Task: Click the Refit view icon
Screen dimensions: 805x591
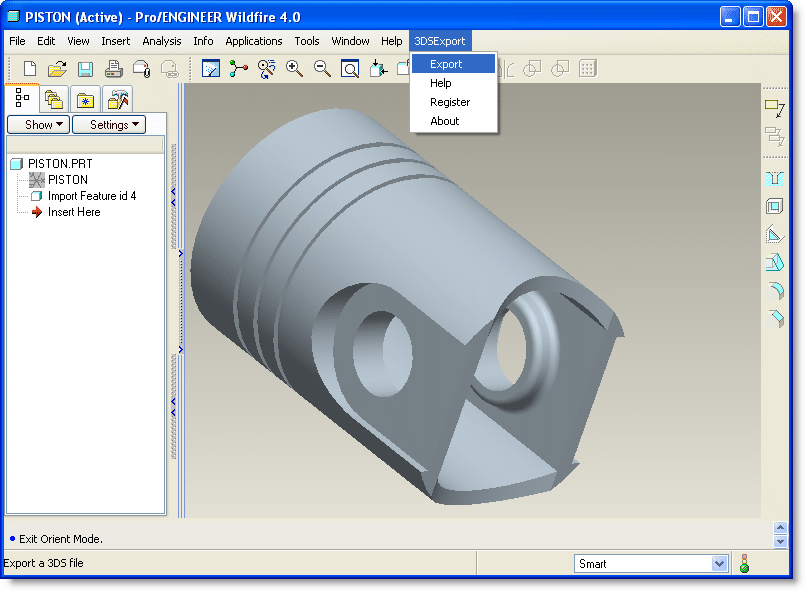Action: click(350, 68)
